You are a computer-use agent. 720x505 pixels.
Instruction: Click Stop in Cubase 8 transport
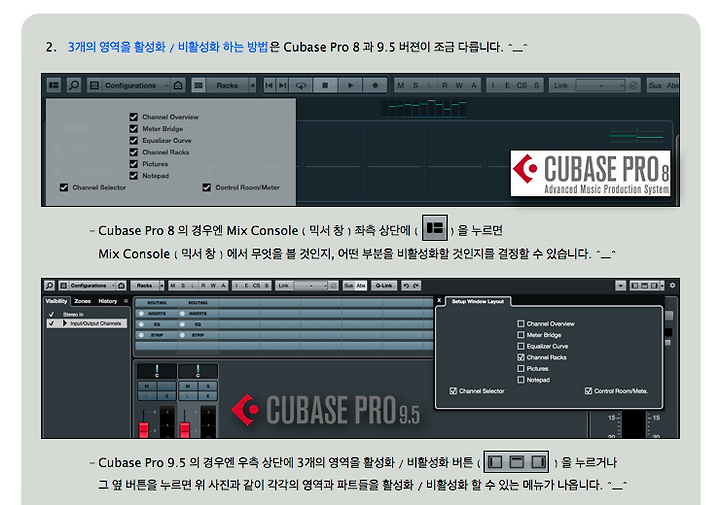click(325, 85)
